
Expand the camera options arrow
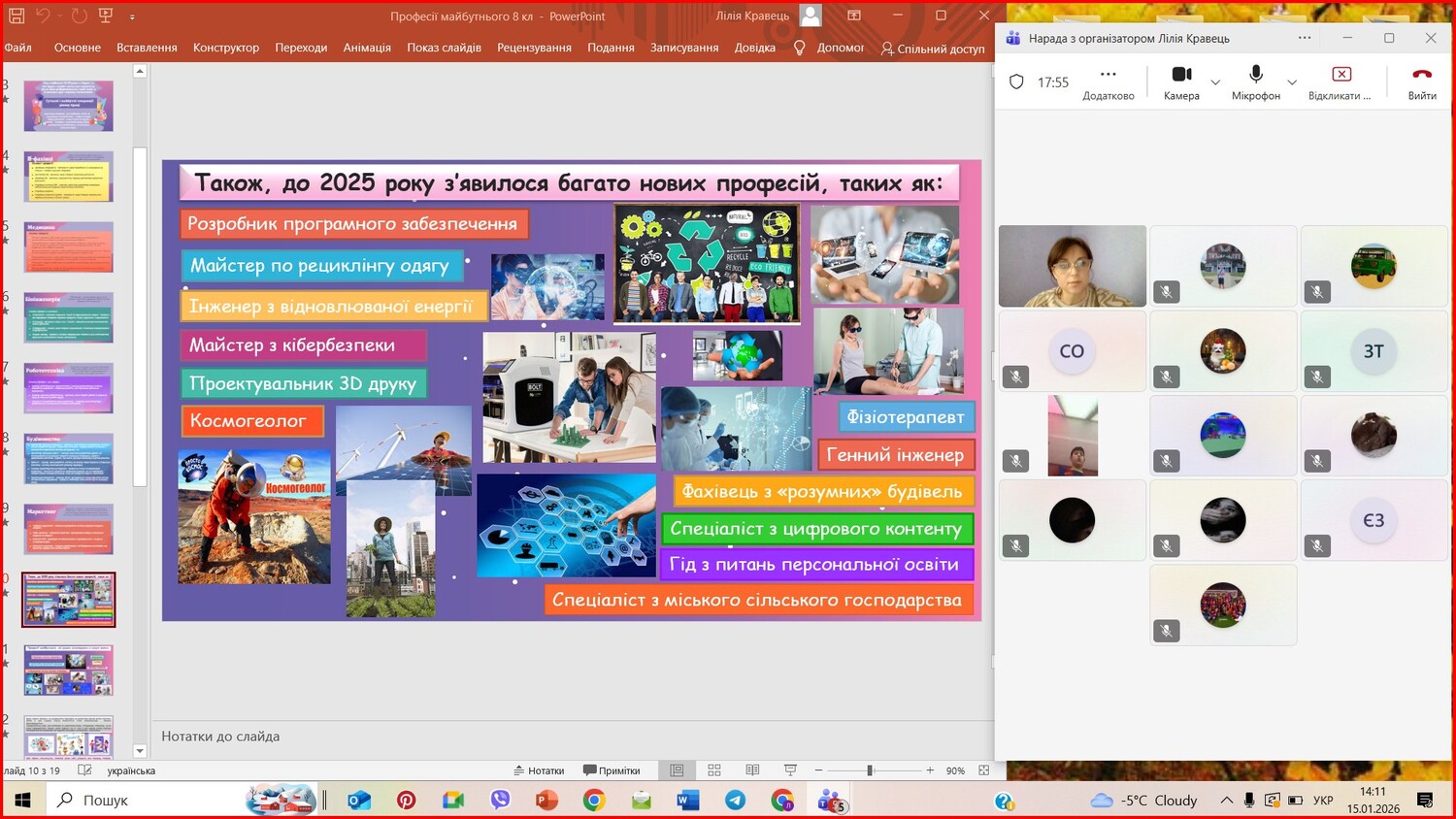(x=1215, y=82)
